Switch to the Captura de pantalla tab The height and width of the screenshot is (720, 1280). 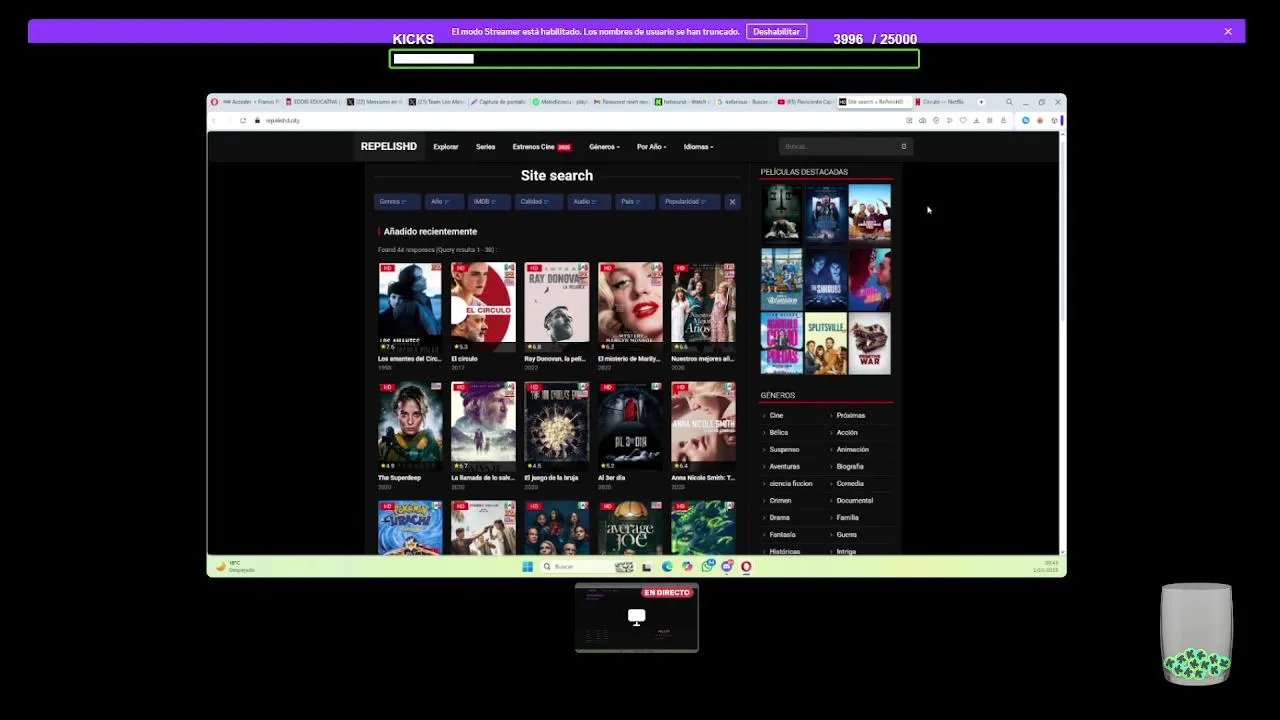point(499,102)
